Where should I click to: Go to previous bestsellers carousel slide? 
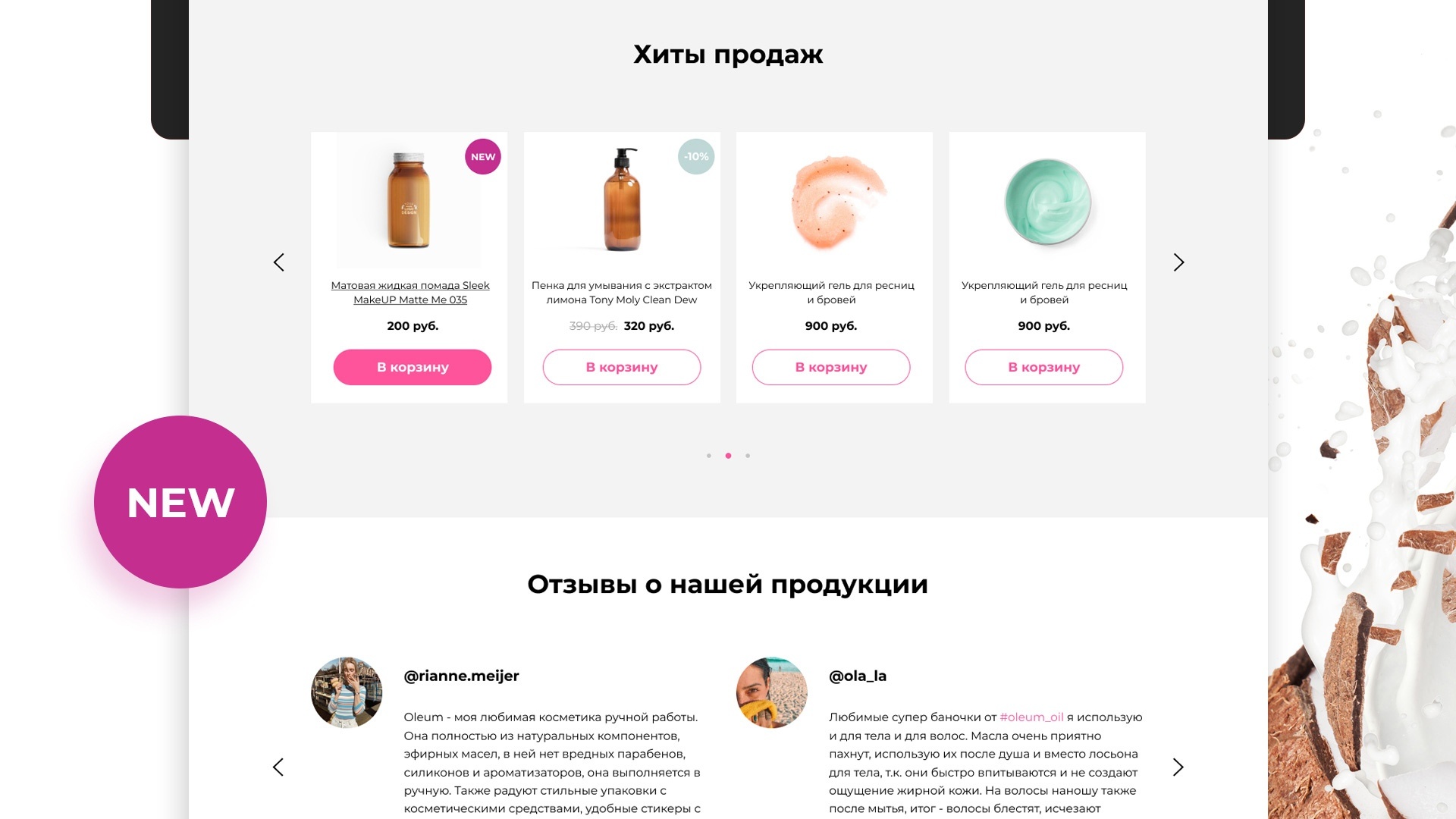[278, 262]
